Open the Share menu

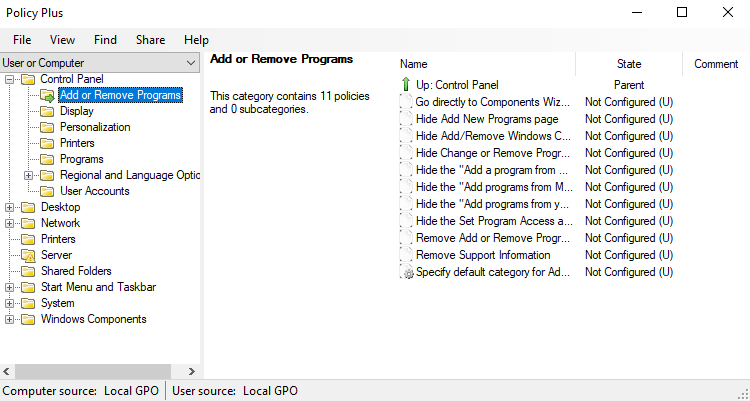tap(150, 40)
